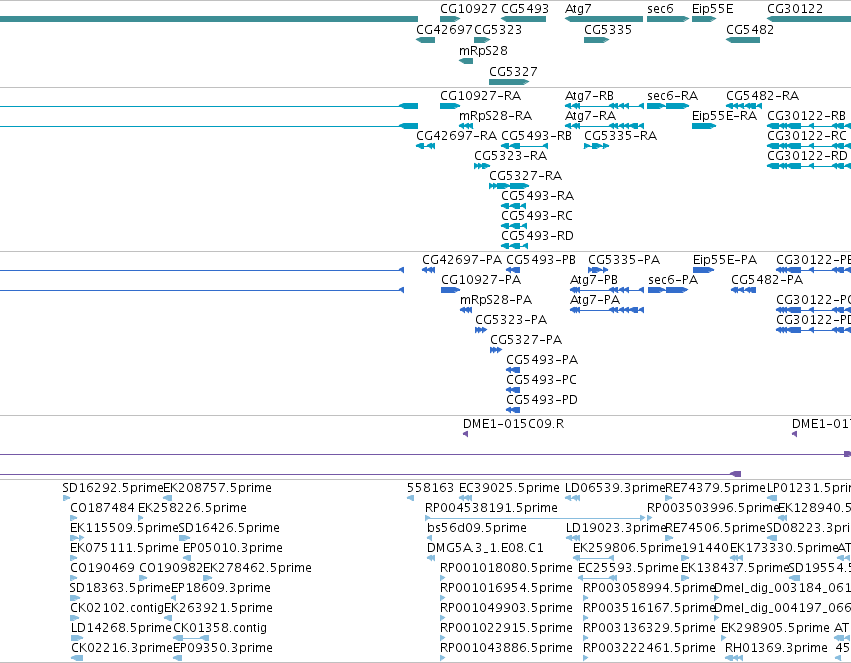Open the Eip55E-PA protein feature

tap(725, 260)
